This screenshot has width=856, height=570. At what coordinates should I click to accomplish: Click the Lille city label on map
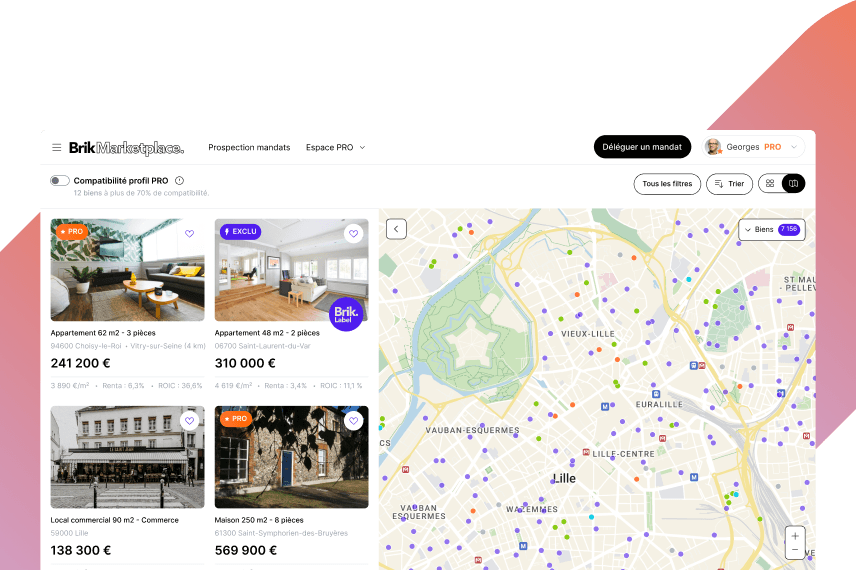click(x=564, y=479)
